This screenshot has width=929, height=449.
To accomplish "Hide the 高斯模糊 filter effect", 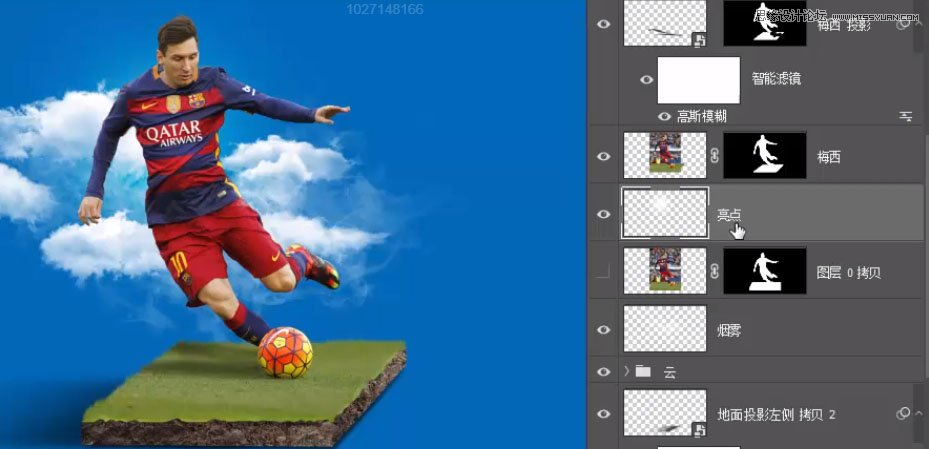I will 665,117.
